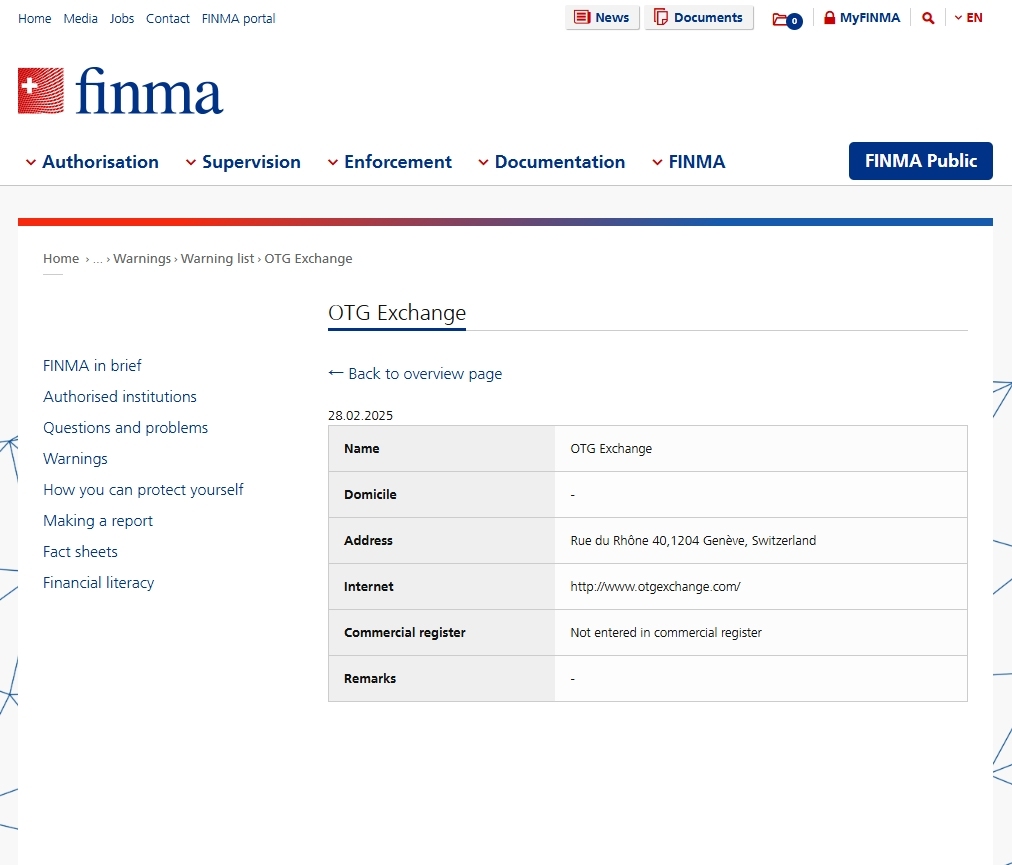This screenshot has height=865, width=1012.
Task: Open the Documents button
Action: click(698, 18)
